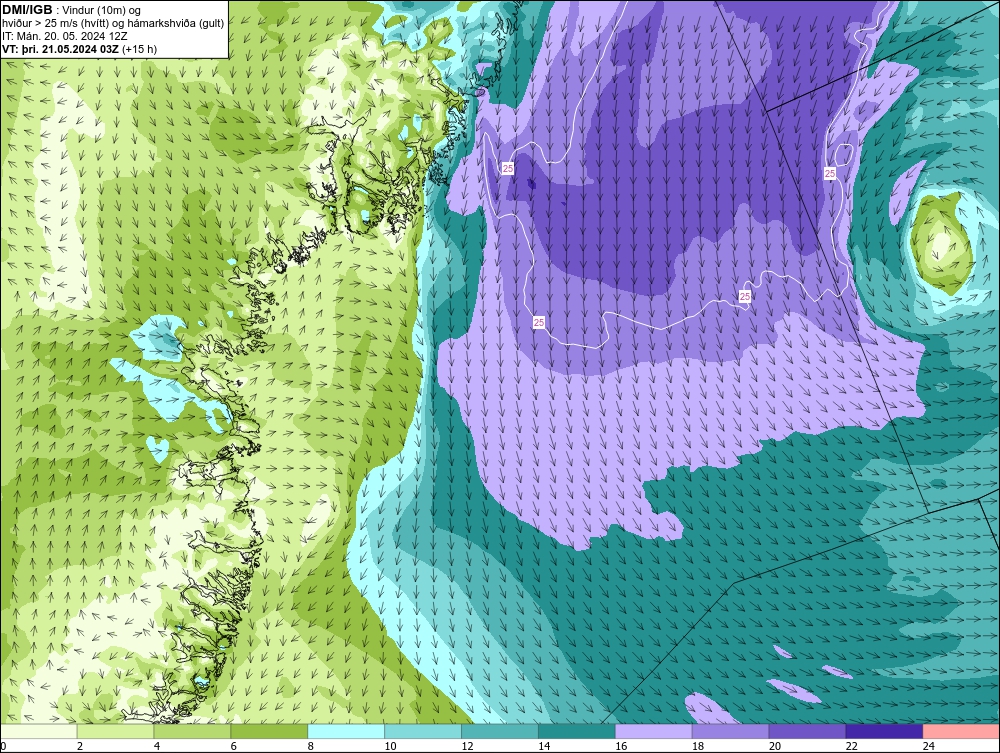Click the '24' tick label on color scale
1000x753 pixels.
(x=929, y=746)
